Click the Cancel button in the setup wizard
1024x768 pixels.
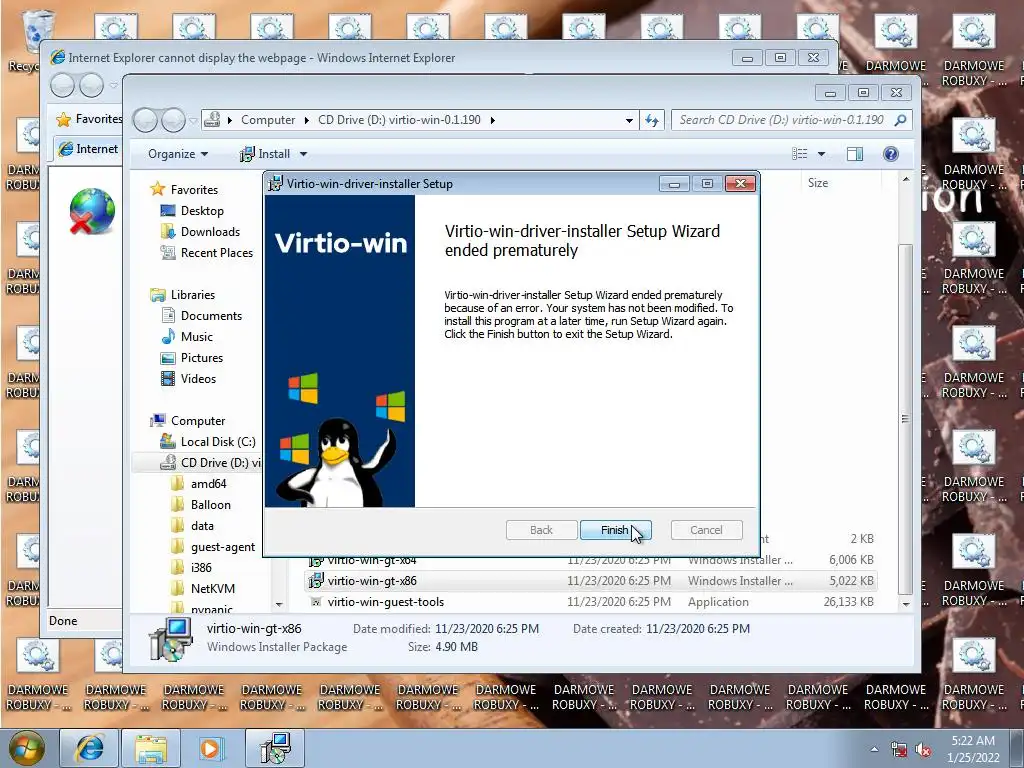coord(706,530)
